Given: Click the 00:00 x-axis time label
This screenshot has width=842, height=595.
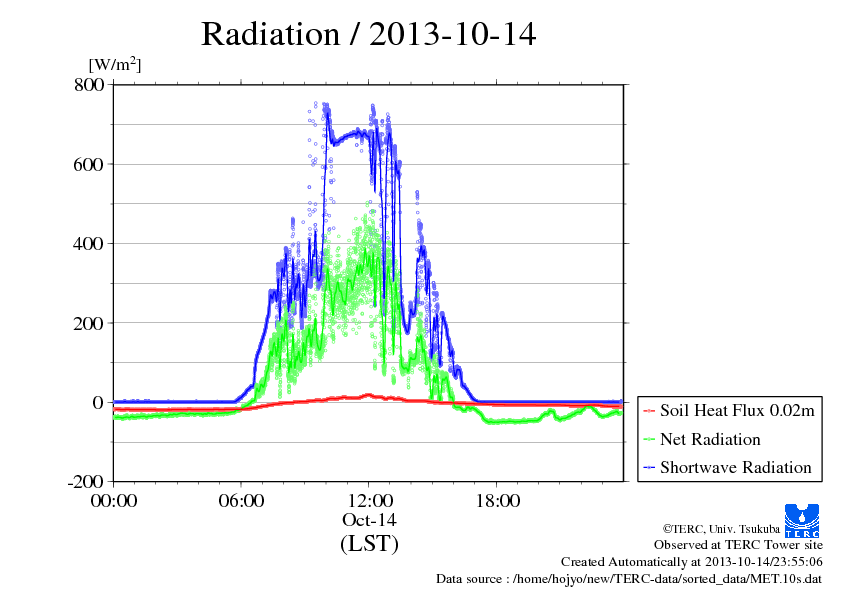Looking at the screenshot, I should click(x=114, y=501).
